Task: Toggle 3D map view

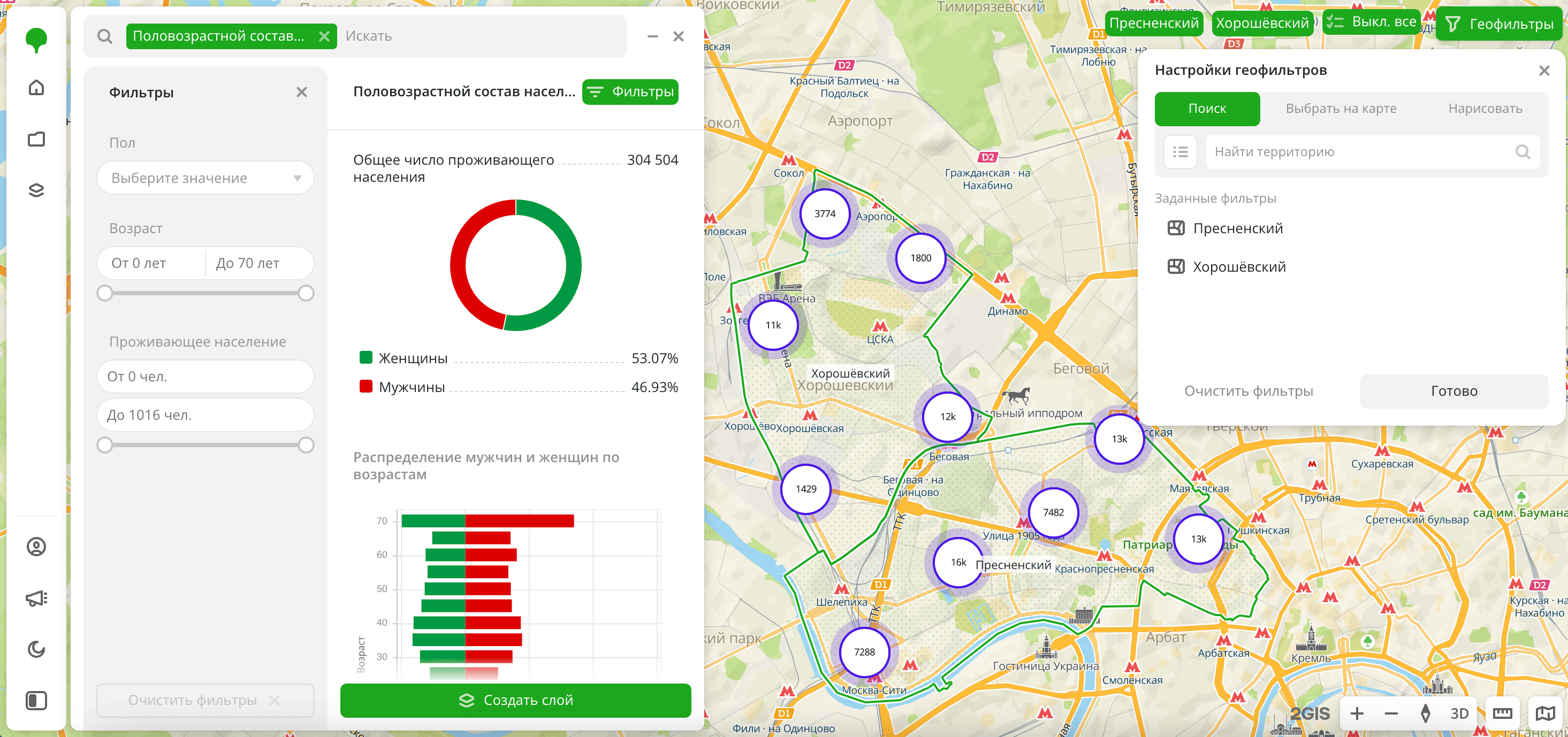Action: (1459, 713)
